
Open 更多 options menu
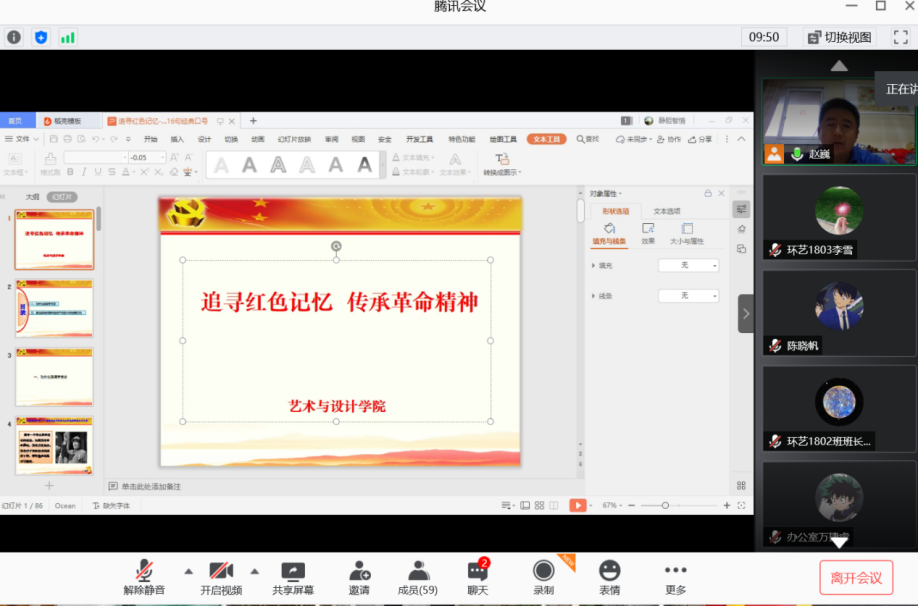tap(676, 577)
